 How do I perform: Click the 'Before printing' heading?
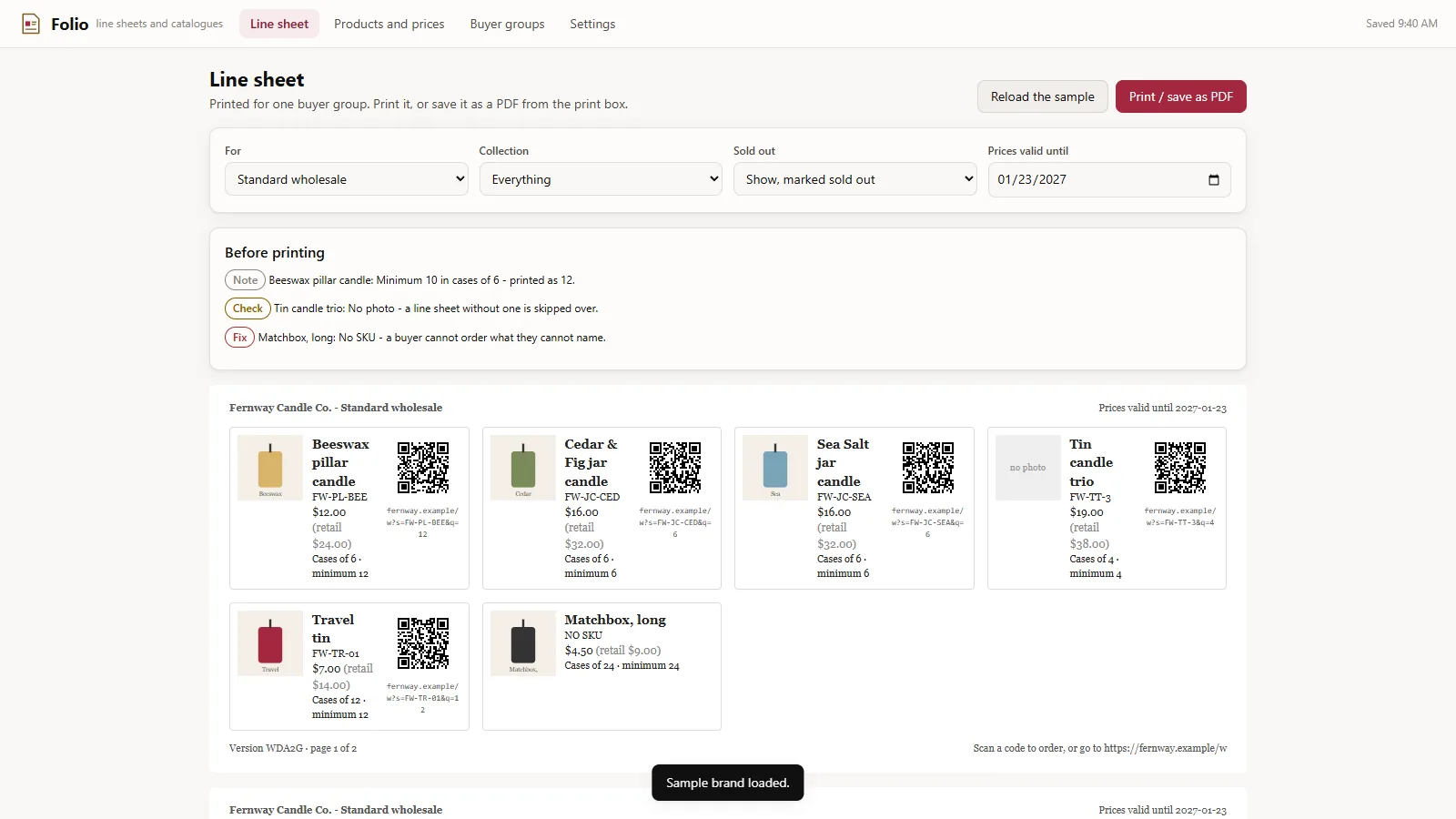click(x=275, y=253)
